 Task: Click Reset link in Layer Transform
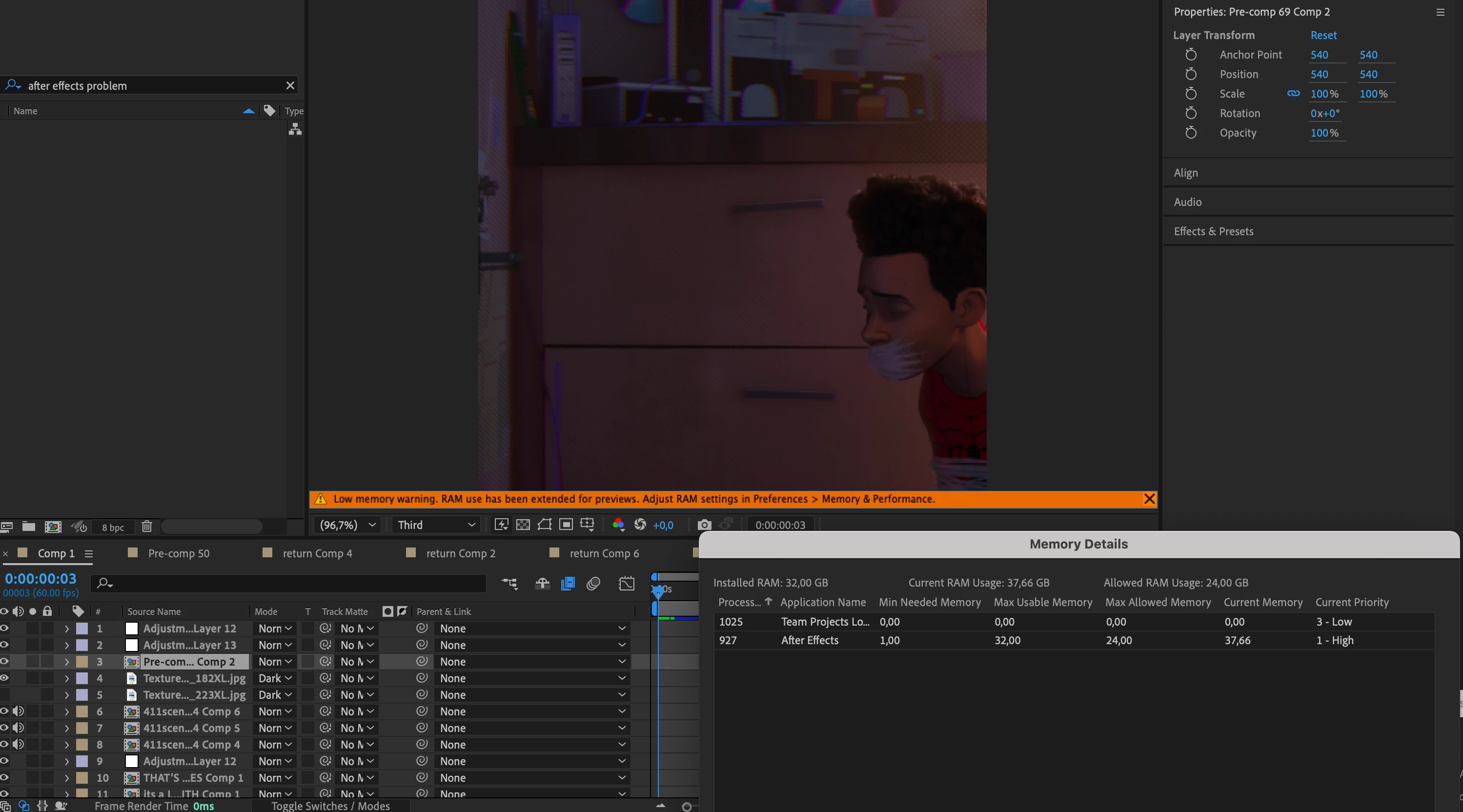click(1323, 35)
